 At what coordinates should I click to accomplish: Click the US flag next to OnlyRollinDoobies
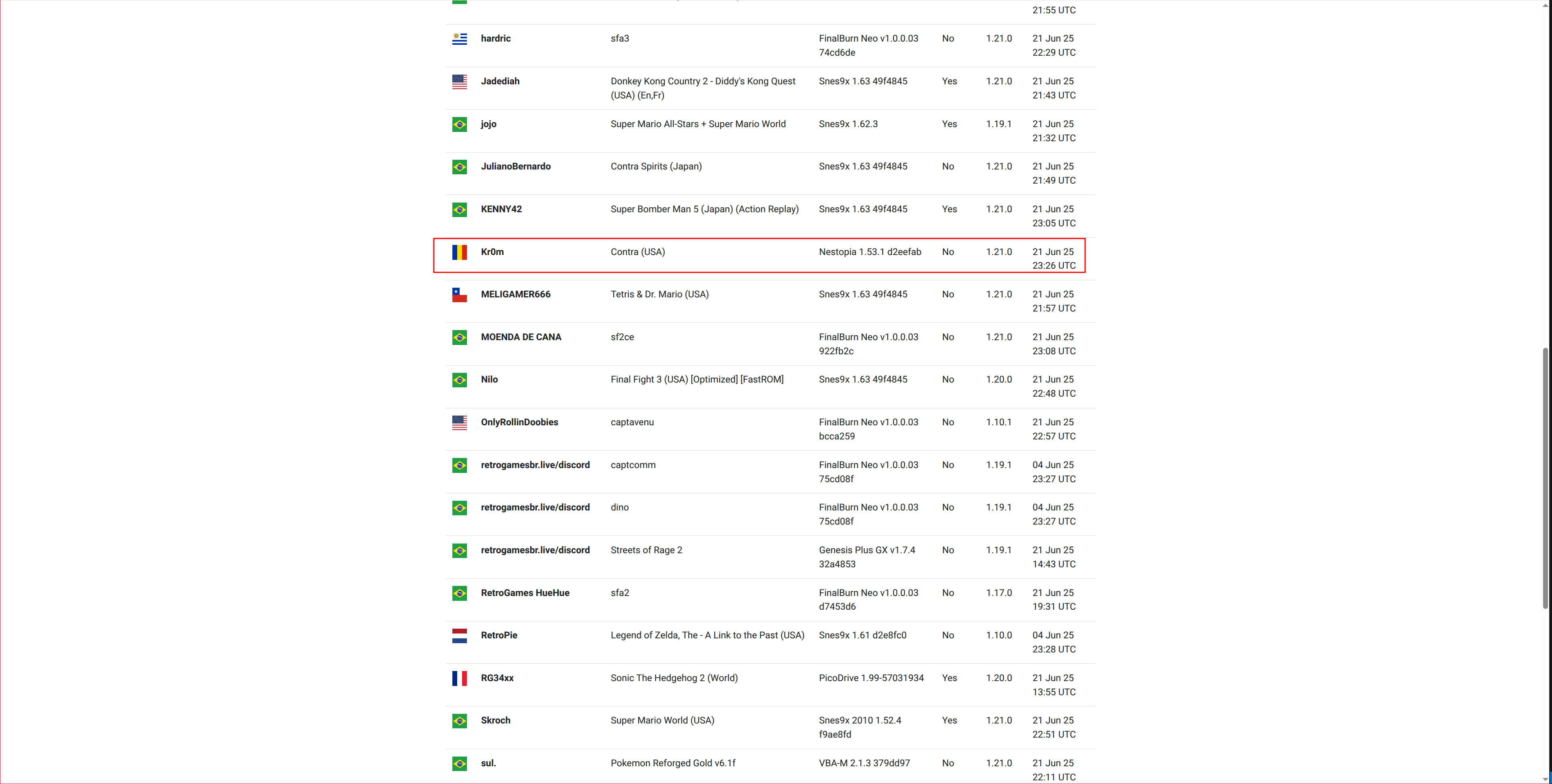click(459, 422)
